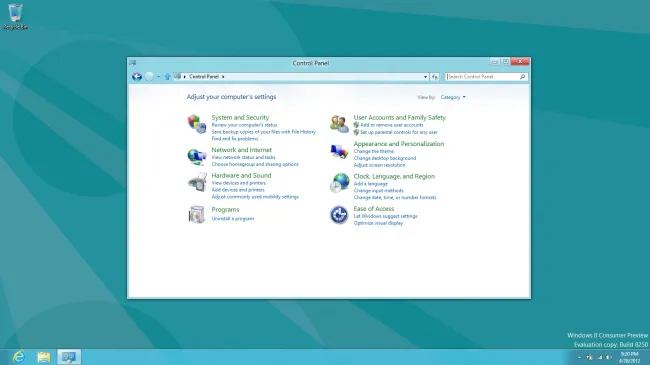Select Control Panel in the address breadcrumb

(204, 77)
